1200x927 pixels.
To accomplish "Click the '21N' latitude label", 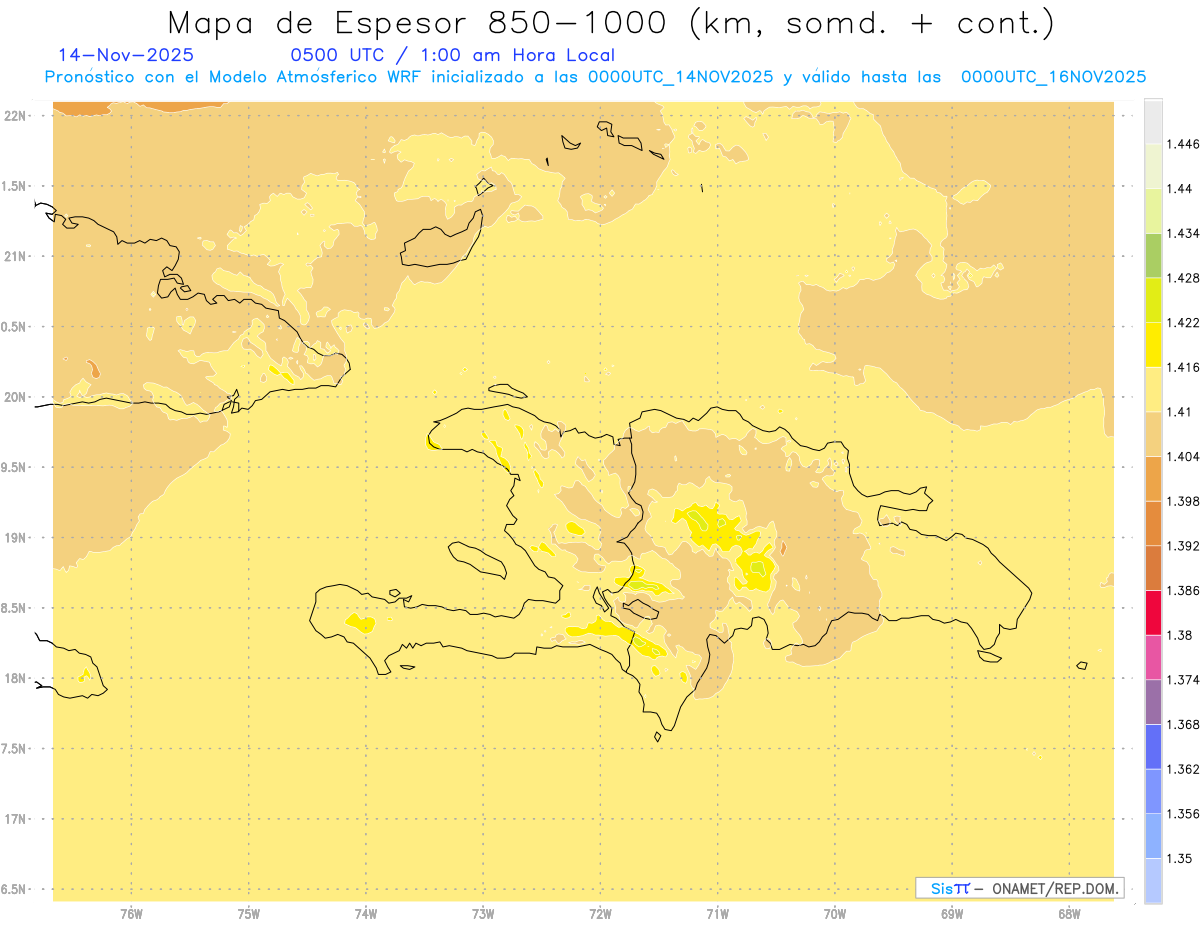I will pos(15,257).
